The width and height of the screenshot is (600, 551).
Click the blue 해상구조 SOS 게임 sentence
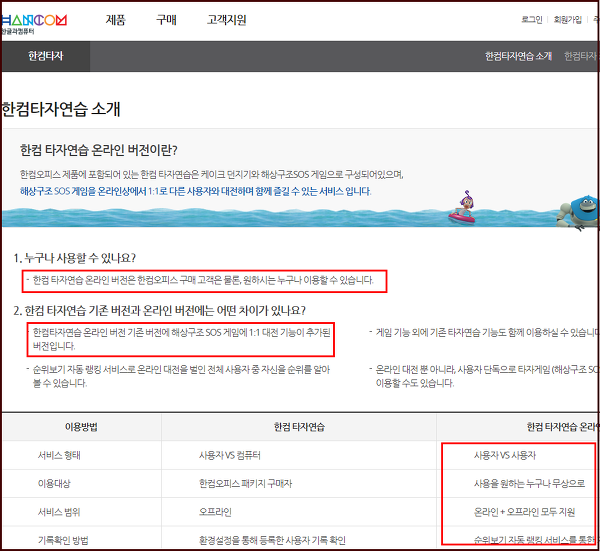coord(196,191)
